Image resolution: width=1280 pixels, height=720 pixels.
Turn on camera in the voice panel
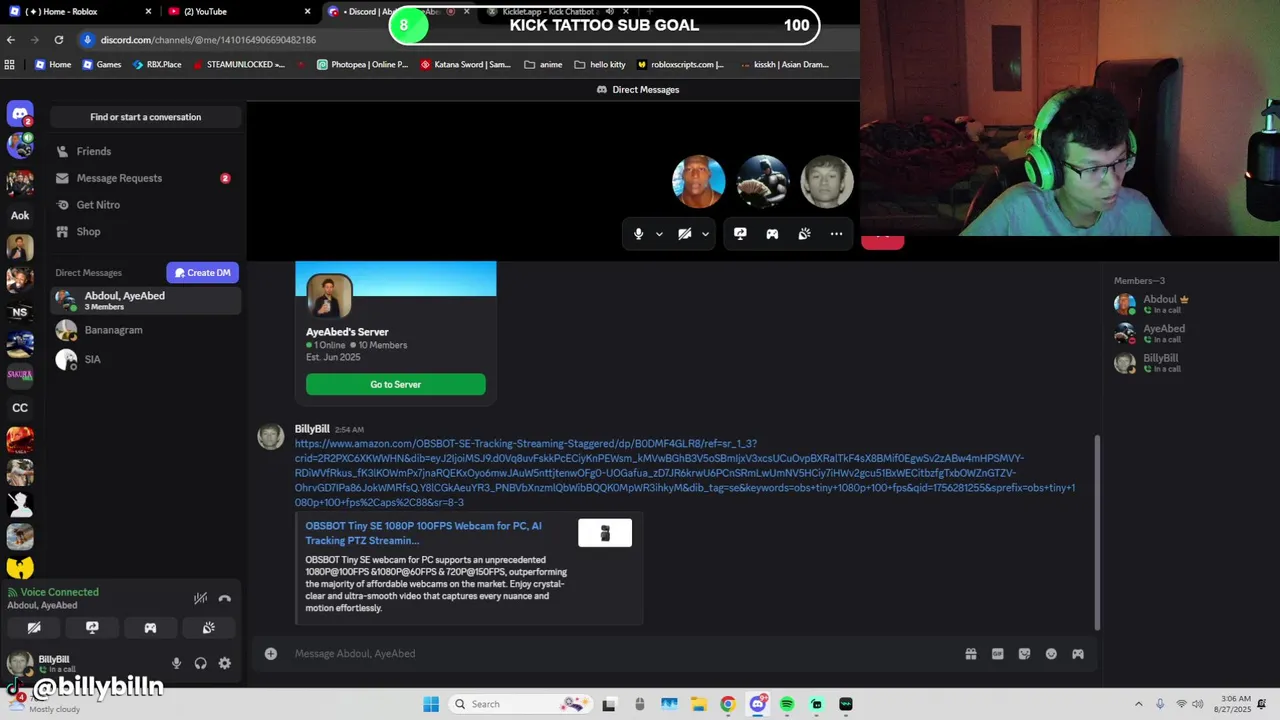click(34, 628)
